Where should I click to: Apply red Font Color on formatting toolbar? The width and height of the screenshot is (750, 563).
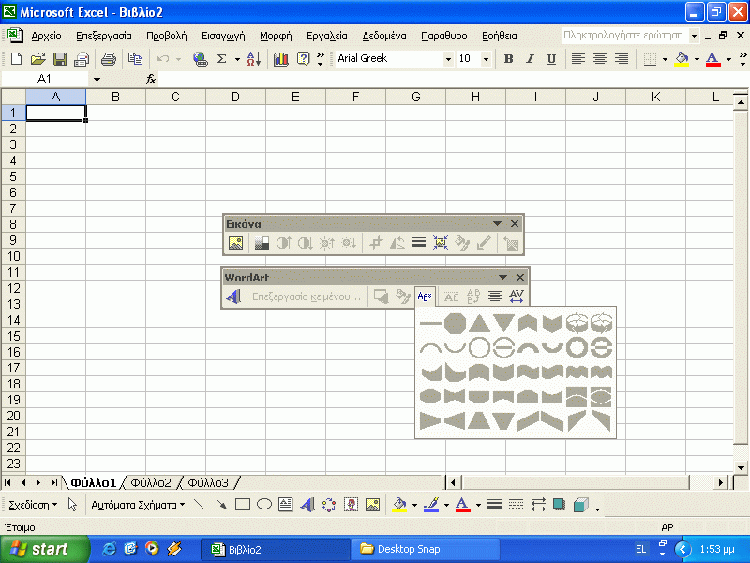(713, 59)
